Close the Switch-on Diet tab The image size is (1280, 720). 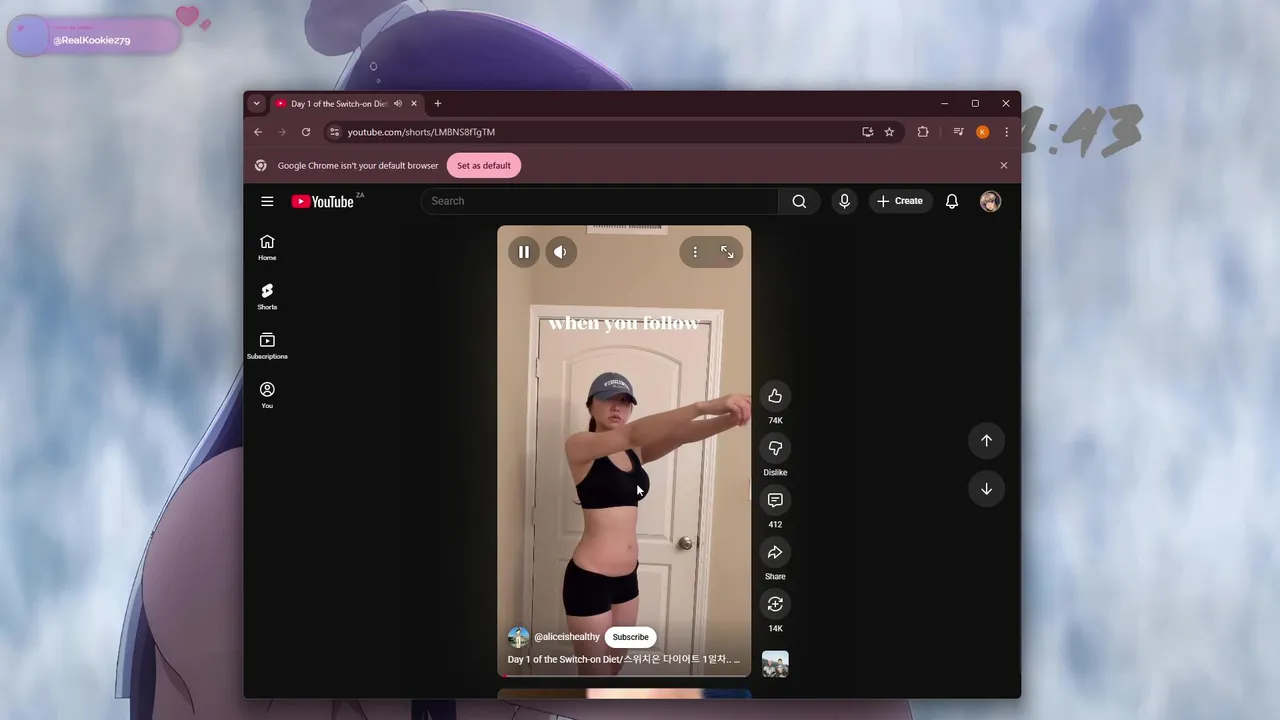(x=414, y=104)
